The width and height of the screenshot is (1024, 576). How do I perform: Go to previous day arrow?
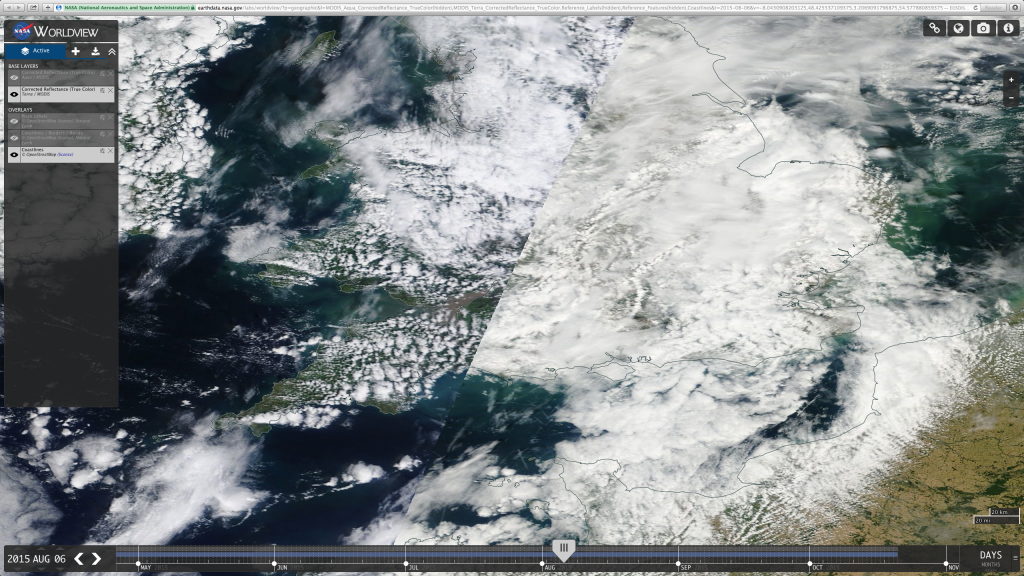pyautogui.click(x=79, y=558)
